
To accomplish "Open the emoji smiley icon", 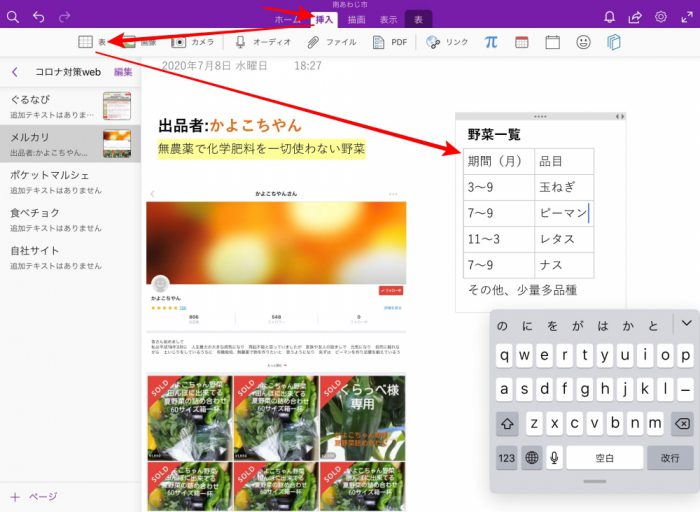I will (583, 42).
